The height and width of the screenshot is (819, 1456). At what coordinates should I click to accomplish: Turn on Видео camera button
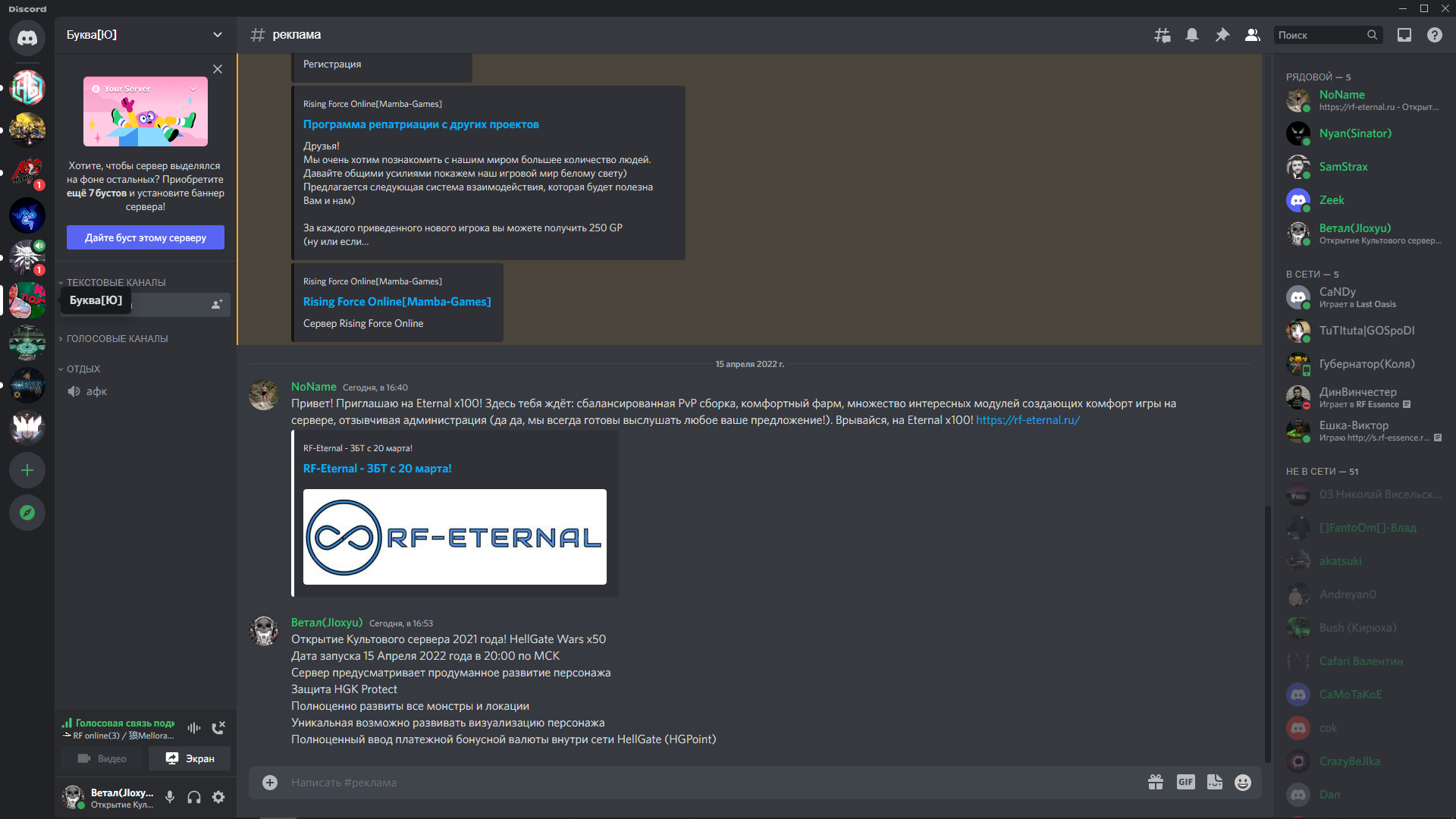103,758
